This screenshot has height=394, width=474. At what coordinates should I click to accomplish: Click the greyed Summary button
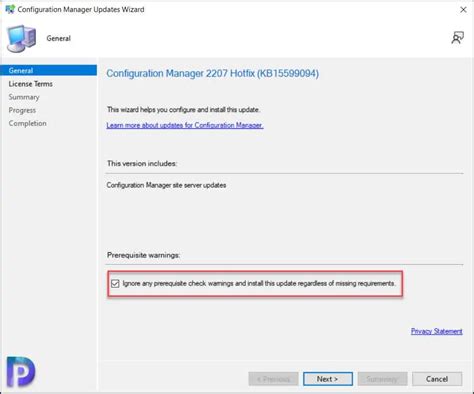[x=382, y=379]
